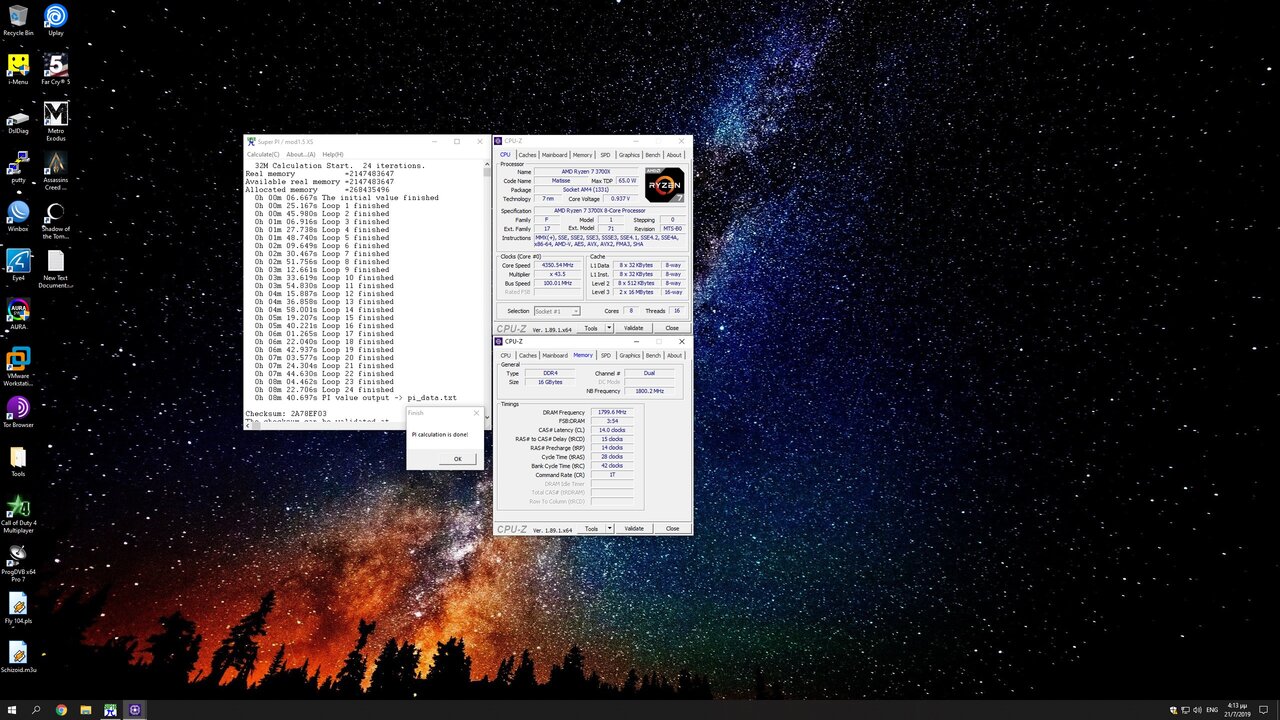Screen dimensions: 1280x720
Task: Open Mainboard tab in upper CPU-Z window
Action: click(555, 155)
